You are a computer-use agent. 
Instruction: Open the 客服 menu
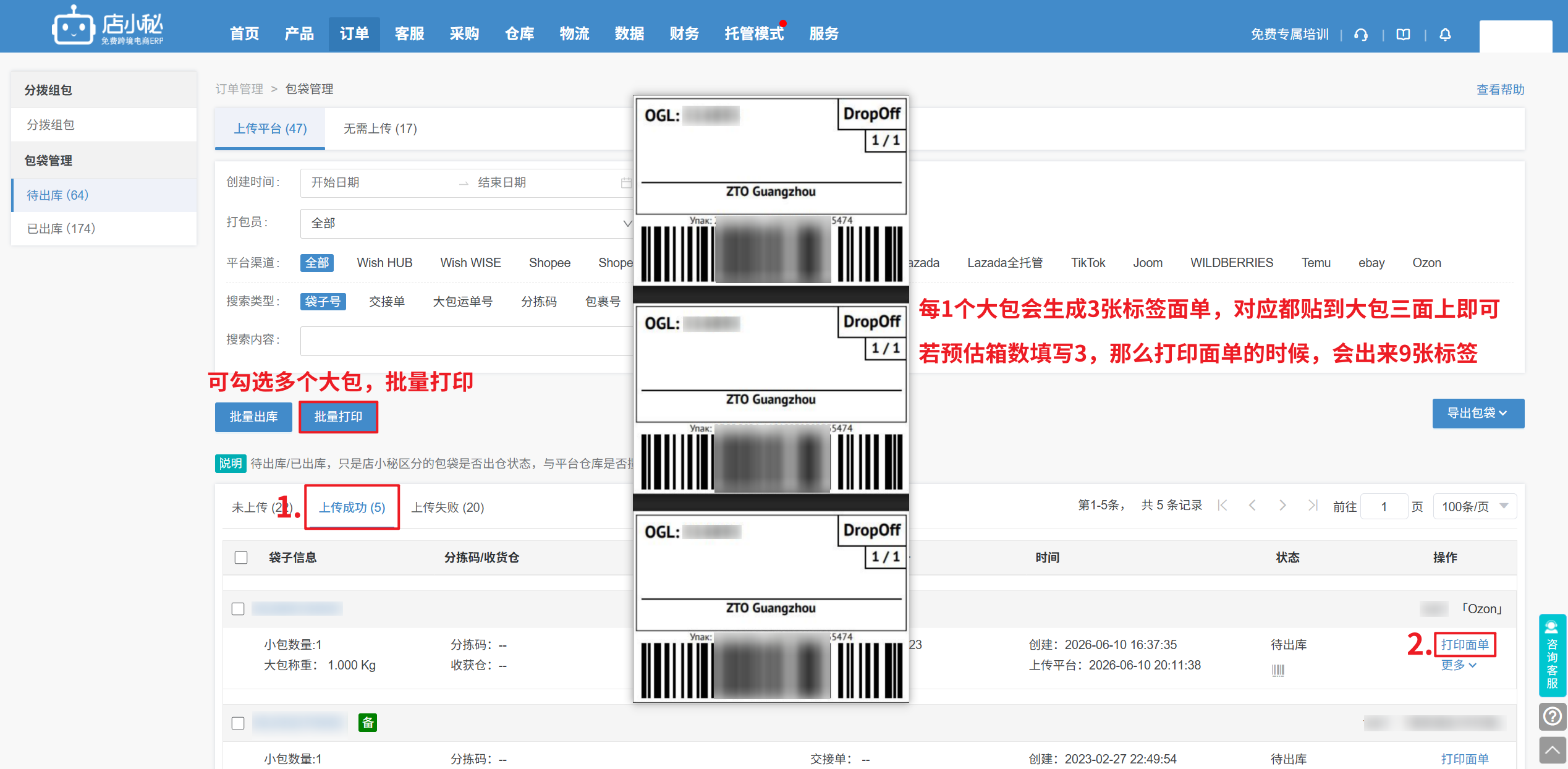tap(409, 34)
